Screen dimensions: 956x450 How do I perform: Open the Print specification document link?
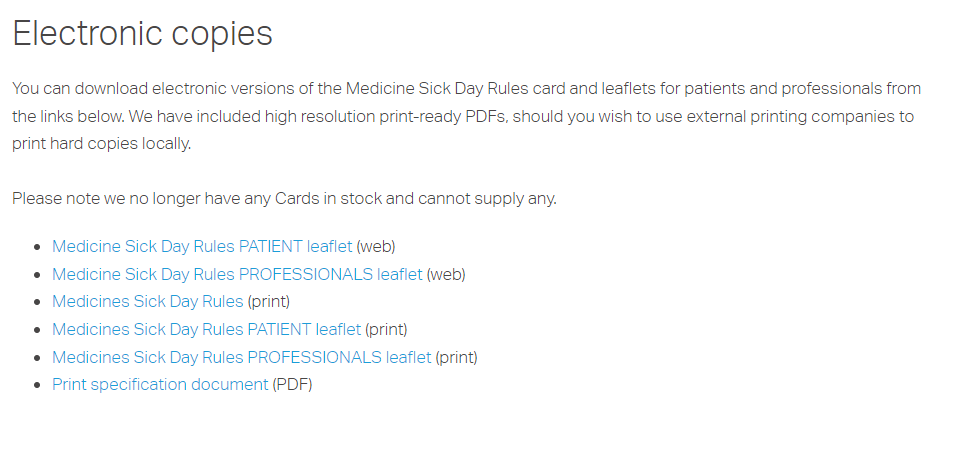[x=160, y=385]
